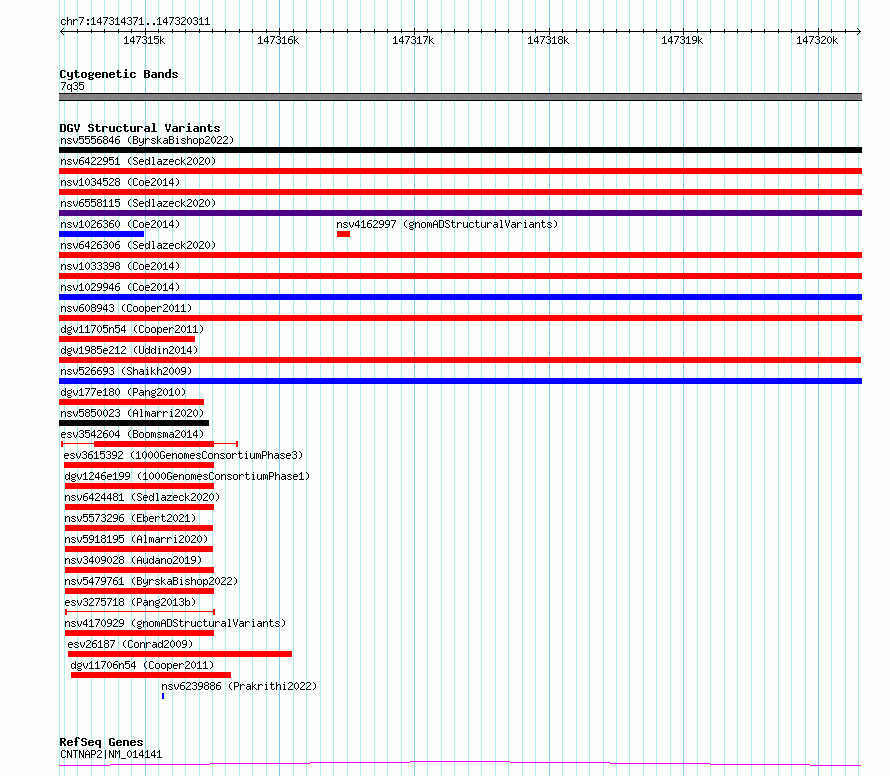The width and height of the screenshot is (890, 776).
Task: Select the nsv5573296 (Ebert2021) label
Action: (130, 518)
